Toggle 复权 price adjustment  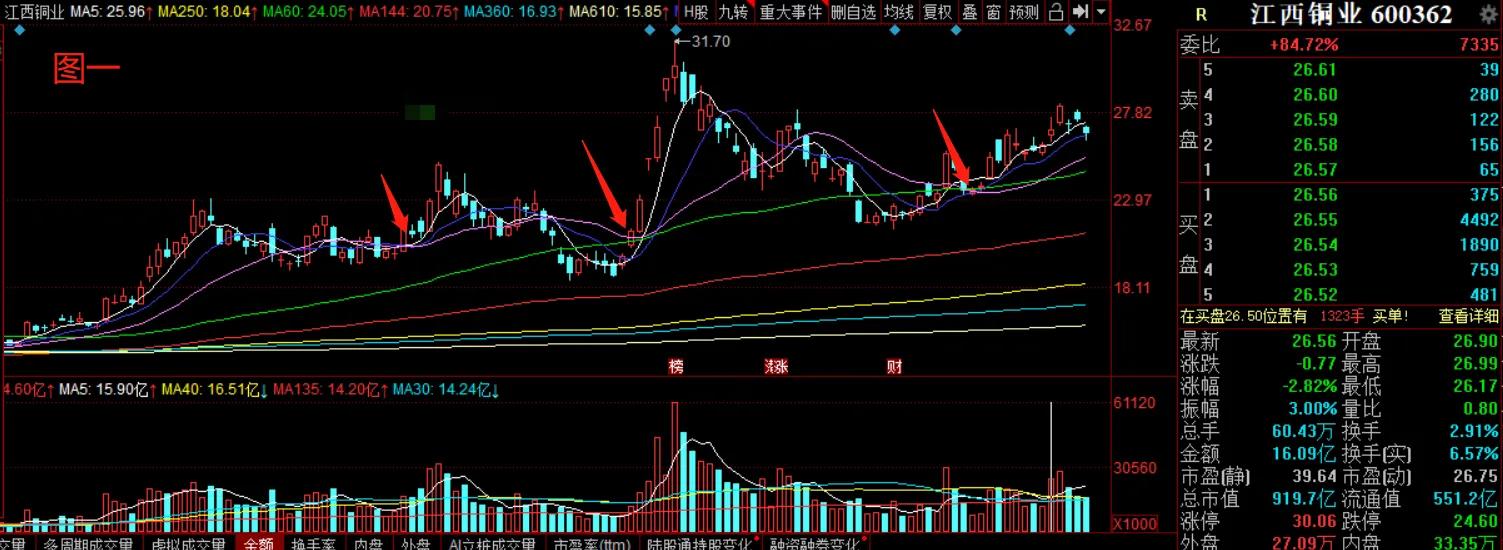pyautogui.click(x=937, y=12)
